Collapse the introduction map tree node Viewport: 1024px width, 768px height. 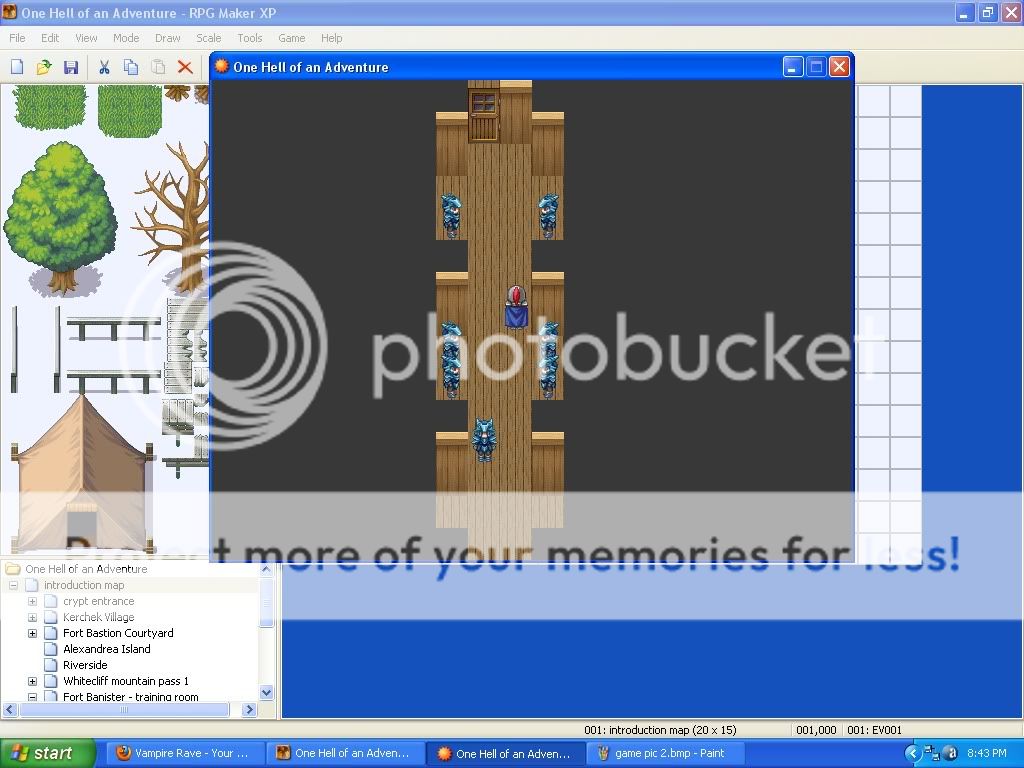coord(13,585)
